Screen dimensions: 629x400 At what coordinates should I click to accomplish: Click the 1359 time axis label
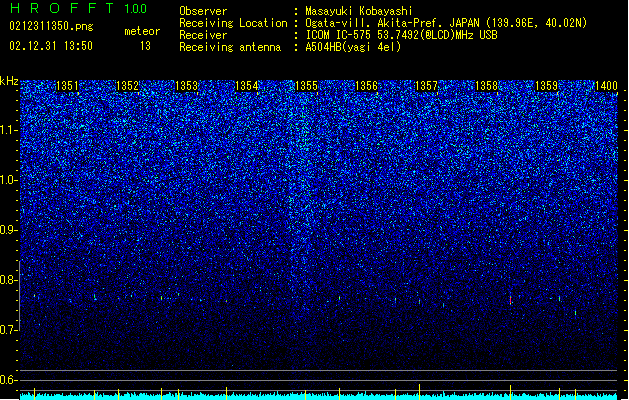pyautogui.click(x=546, y=86)
